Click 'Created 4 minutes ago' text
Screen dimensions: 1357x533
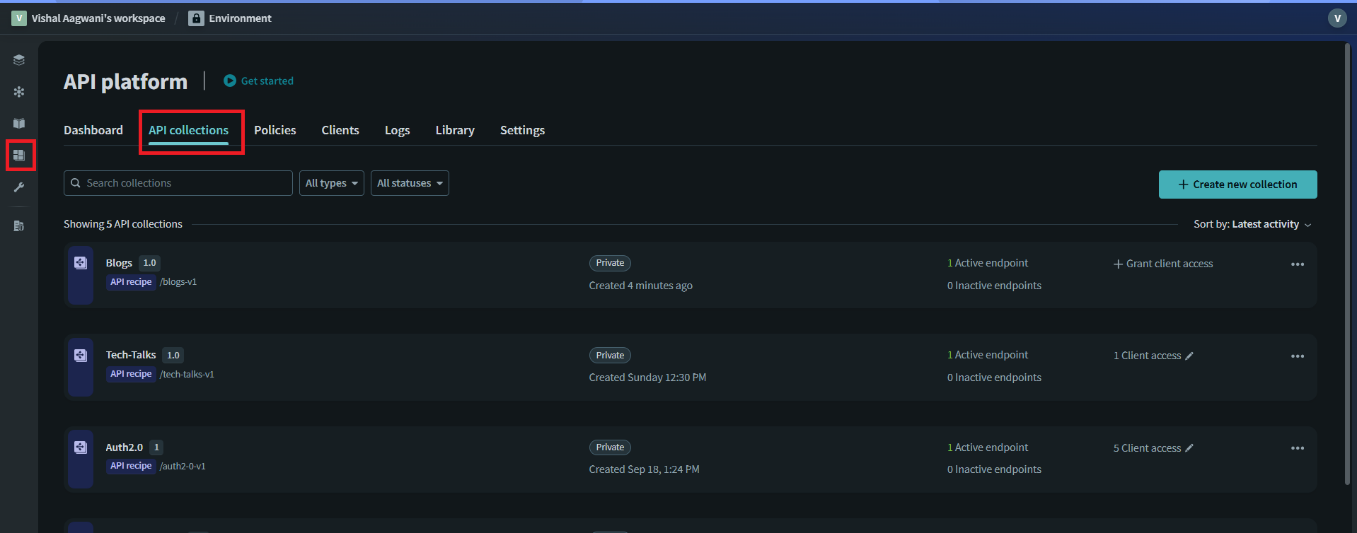pos(641,286)
